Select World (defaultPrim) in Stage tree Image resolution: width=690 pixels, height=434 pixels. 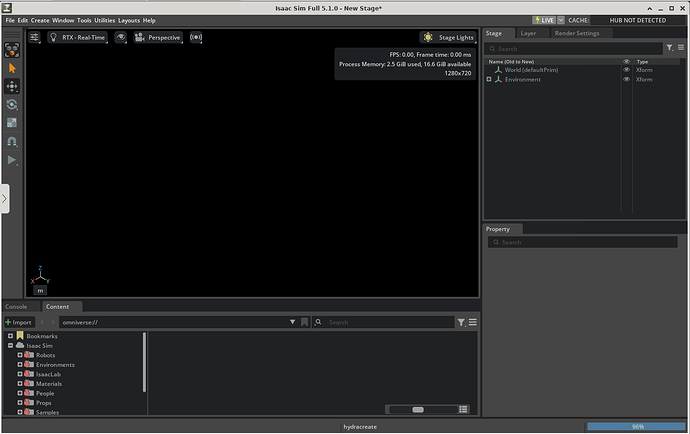click(x=531, y=70)
